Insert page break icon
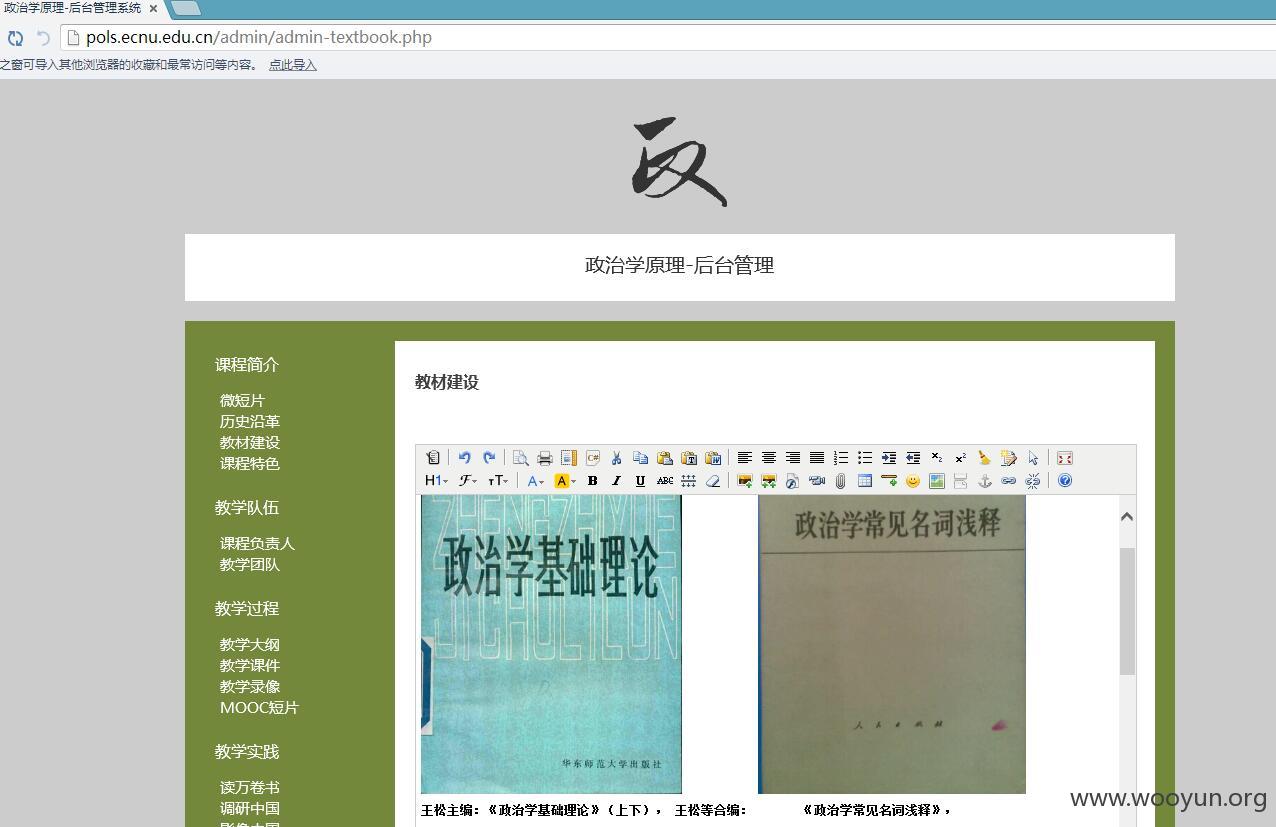The width and height of the screenshot is (1276, 827). tap(960, 481)
